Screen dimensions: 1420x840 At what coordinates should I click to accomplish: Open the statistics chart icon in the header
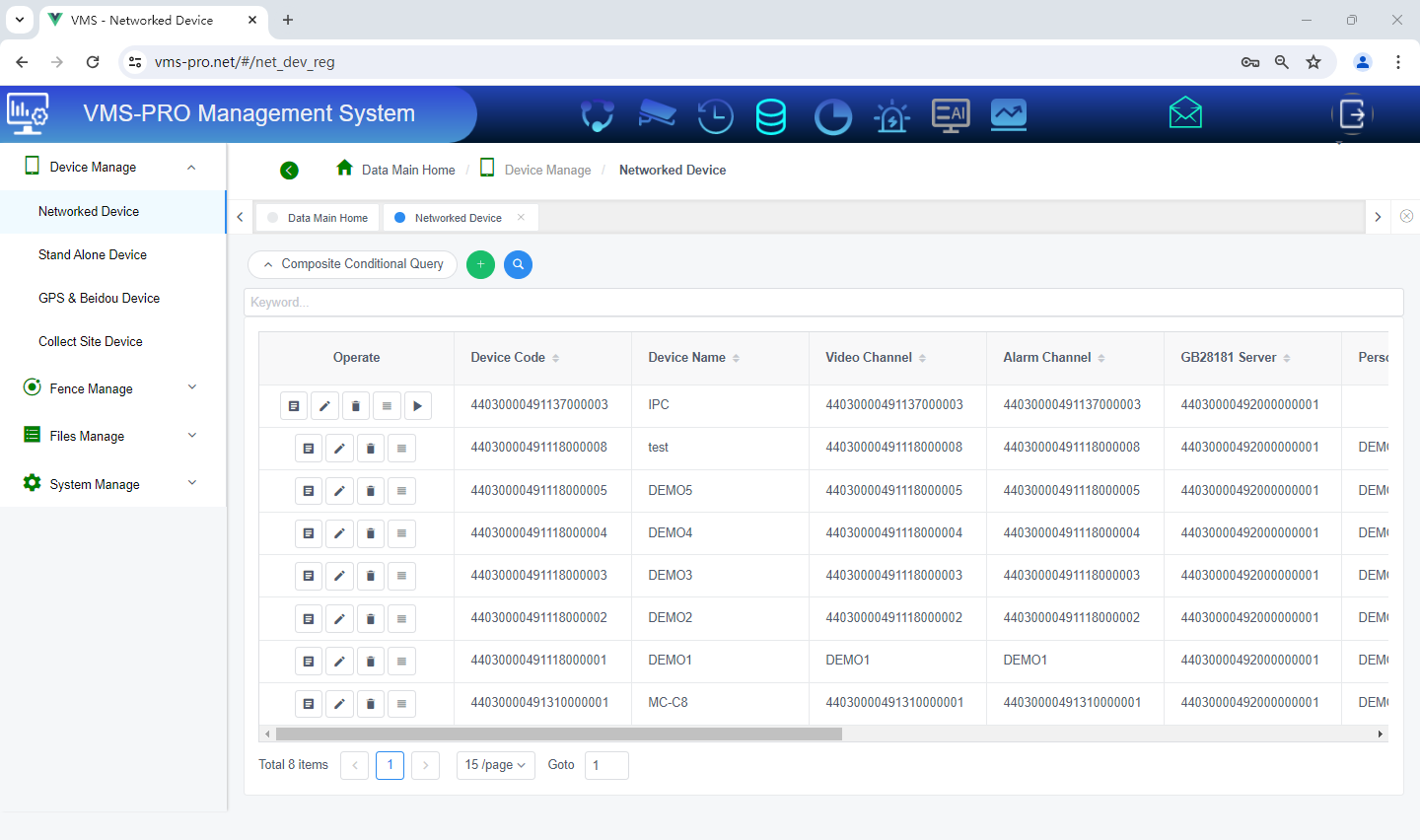1008,115
